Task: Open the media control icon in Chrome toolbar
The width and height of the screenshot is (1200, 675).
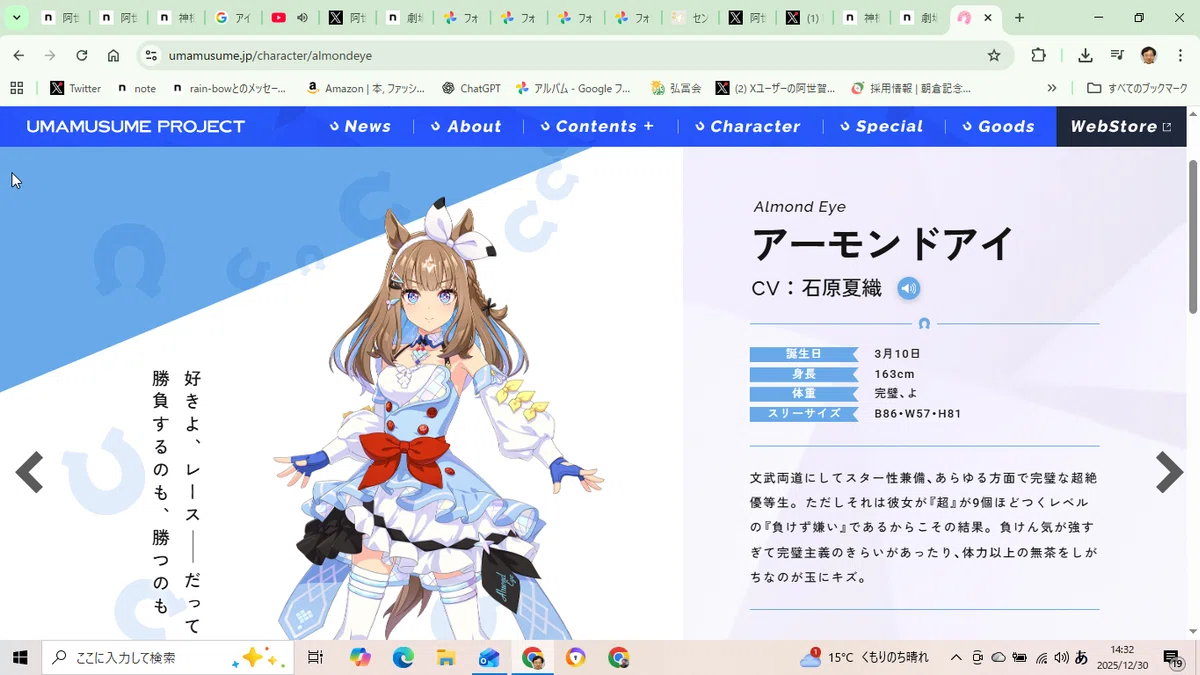Action: click(x=1117, y=56)
